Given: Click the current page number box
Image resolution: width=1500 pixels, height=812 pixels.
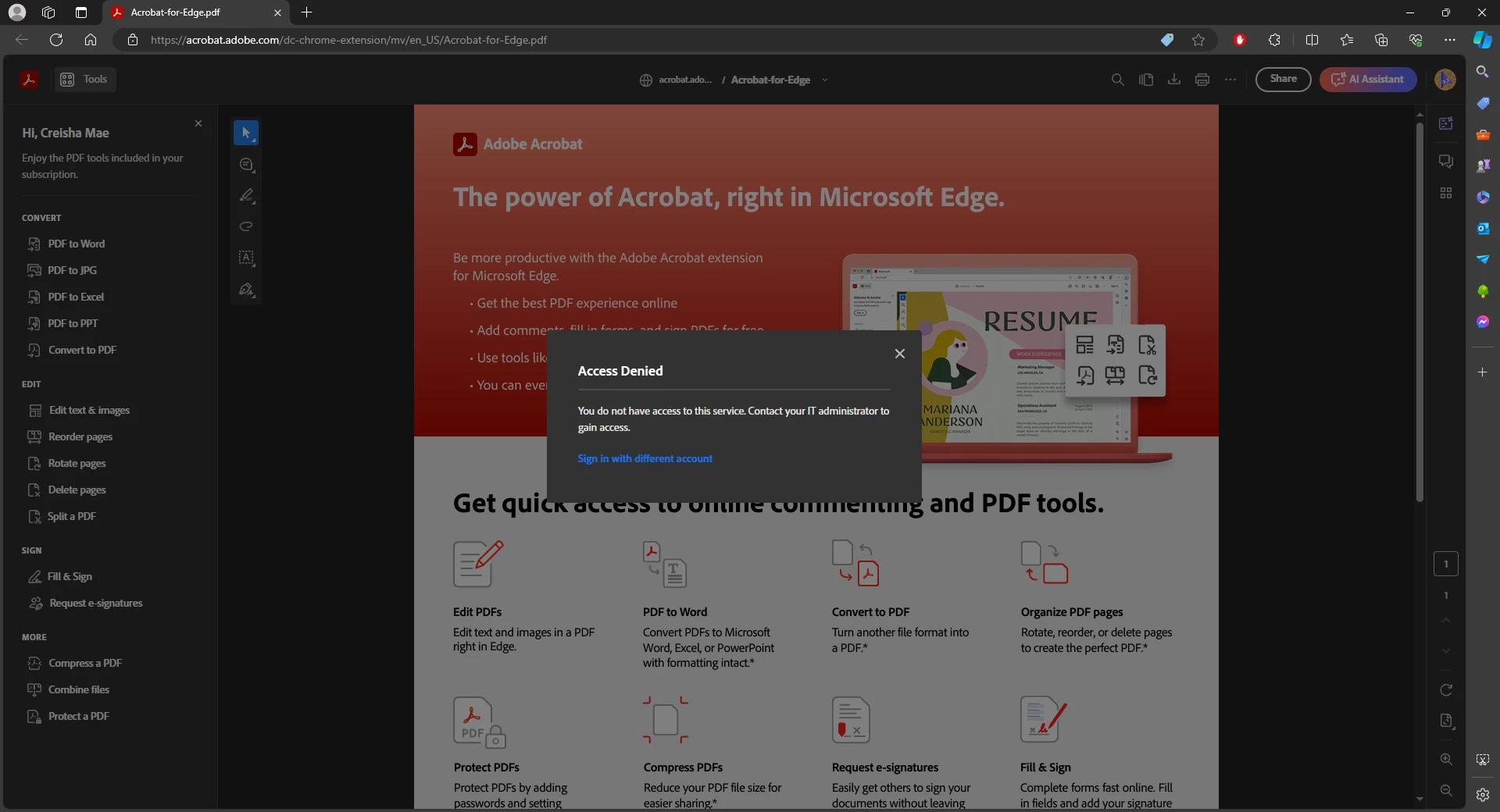Looking at the screenshot, I should (x=1446, y=564).
